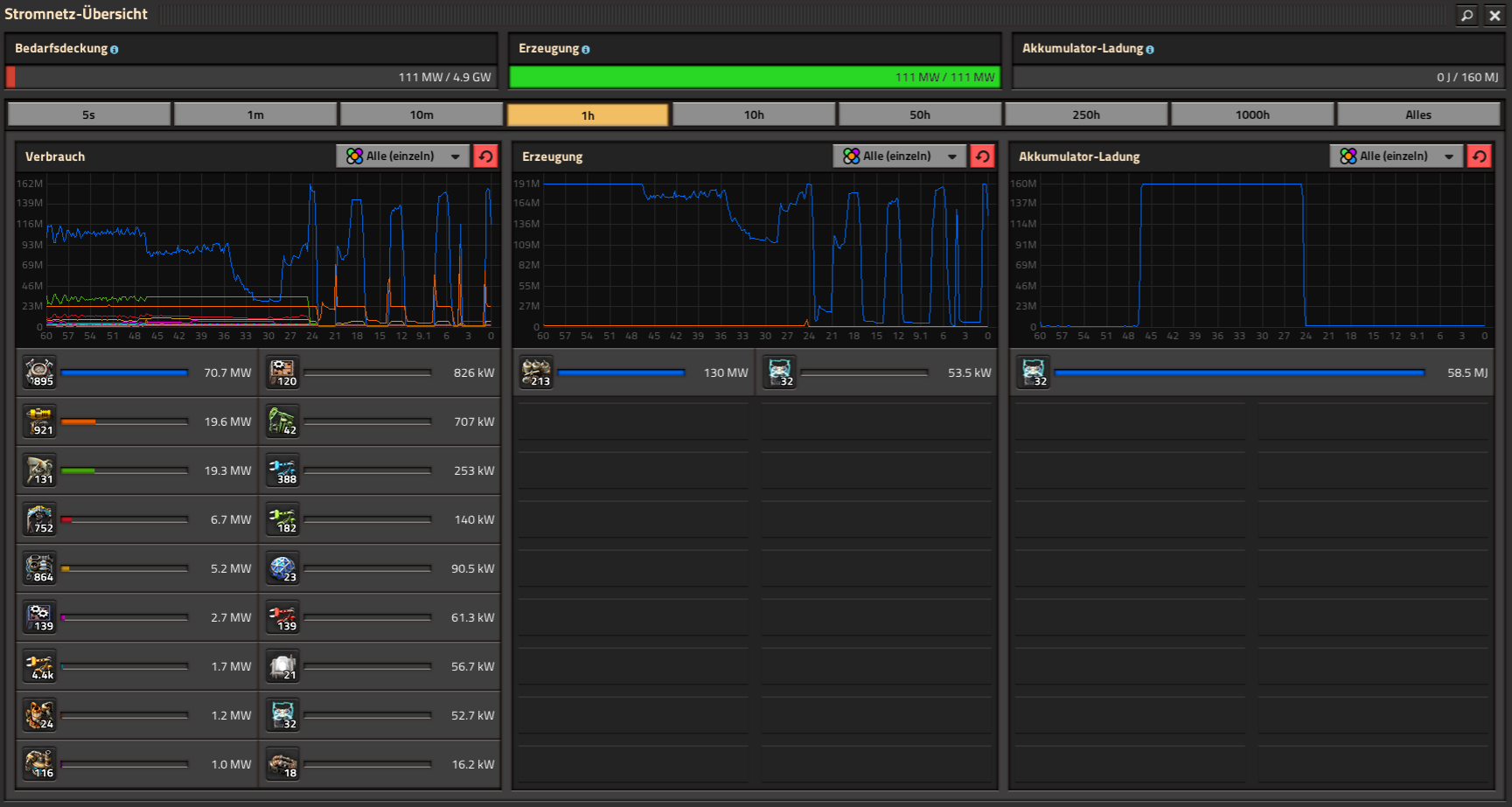This screenshot has height=807, width=1512.
Task: Click the consumer icon with count 116
Action: pos(39,764)
